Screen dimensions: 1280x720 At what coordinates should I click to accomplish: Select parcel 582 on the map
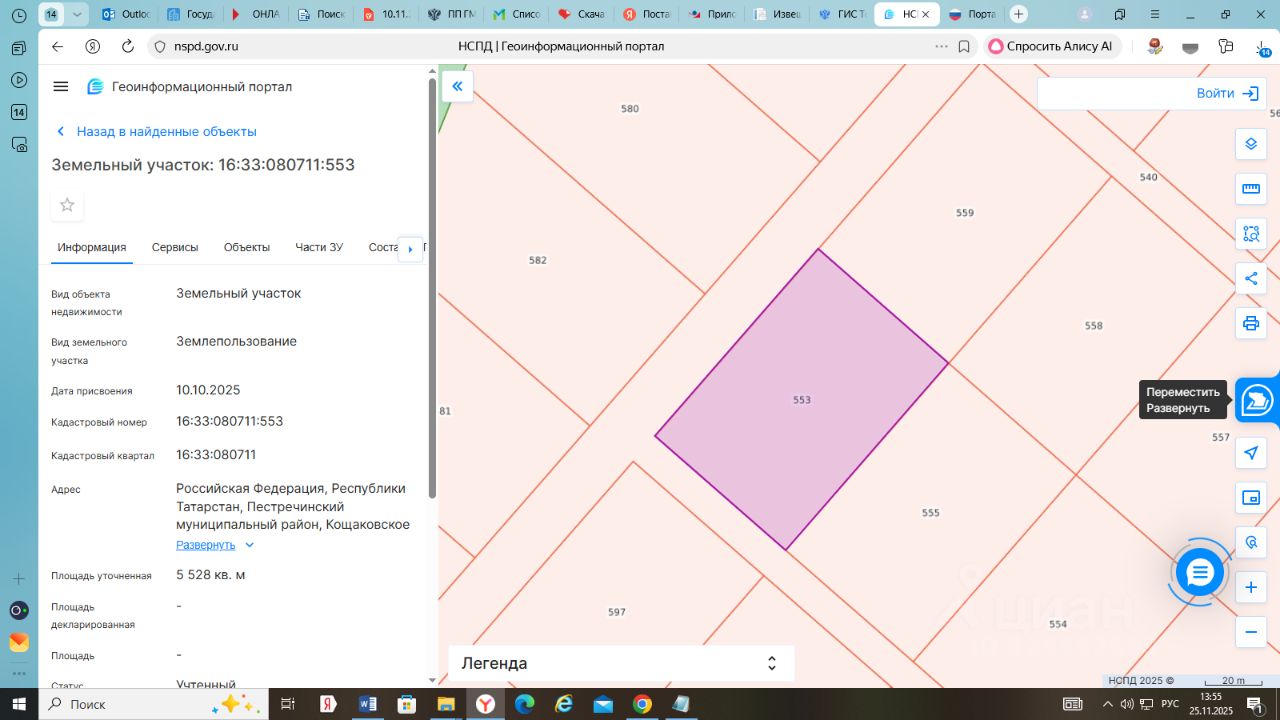point(538,260)
